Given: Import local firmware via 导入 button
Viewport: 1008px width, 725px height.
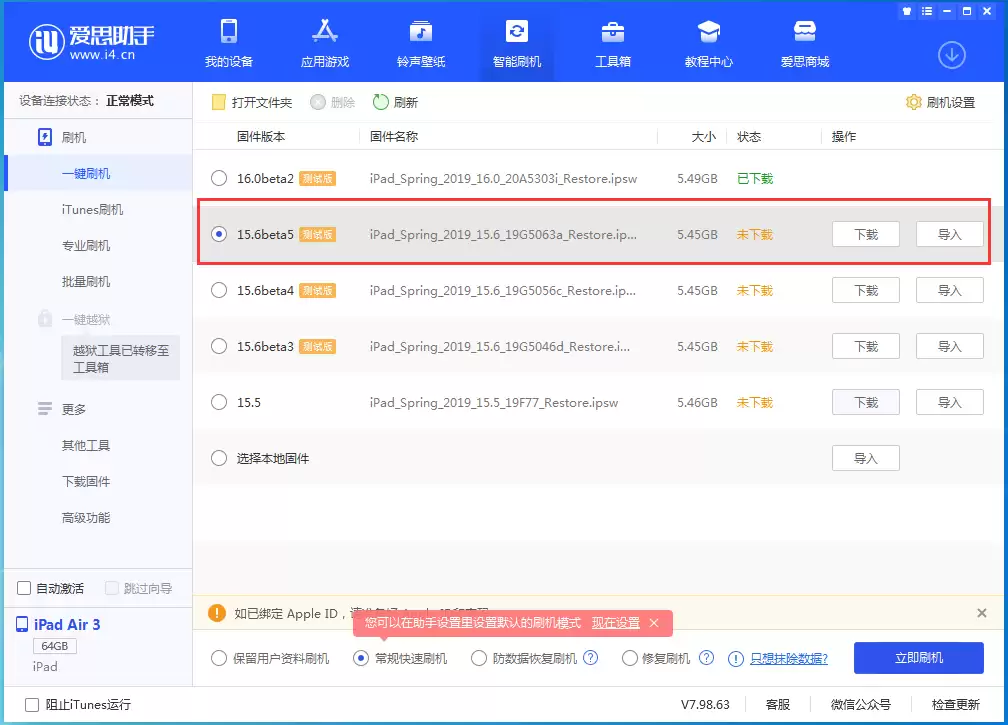Looking at the screenshot, I should (x=865, y=458).
